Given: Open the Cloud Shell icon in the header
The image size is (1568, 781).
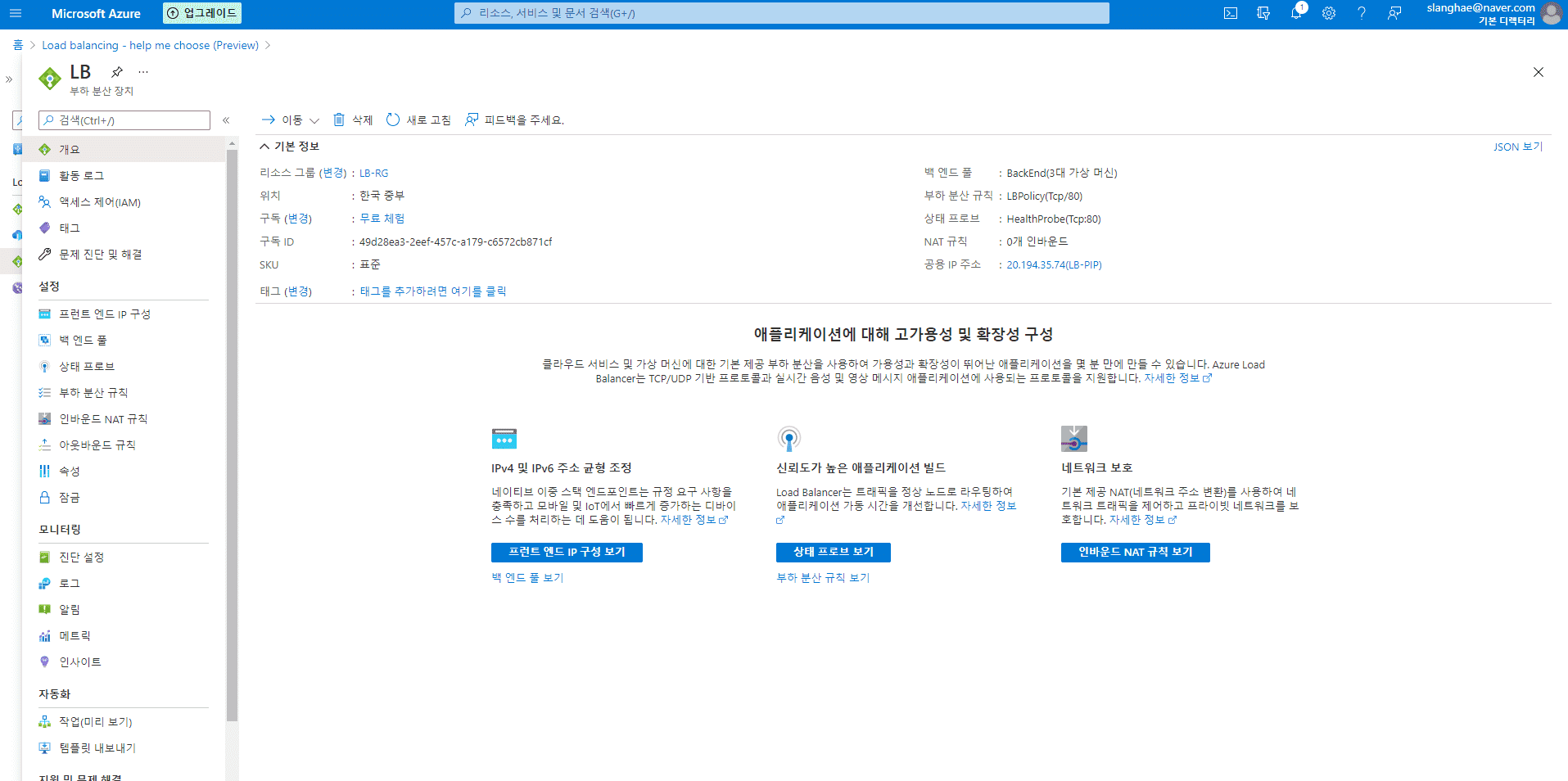Looking at the screenshot, I should 1231,13.
